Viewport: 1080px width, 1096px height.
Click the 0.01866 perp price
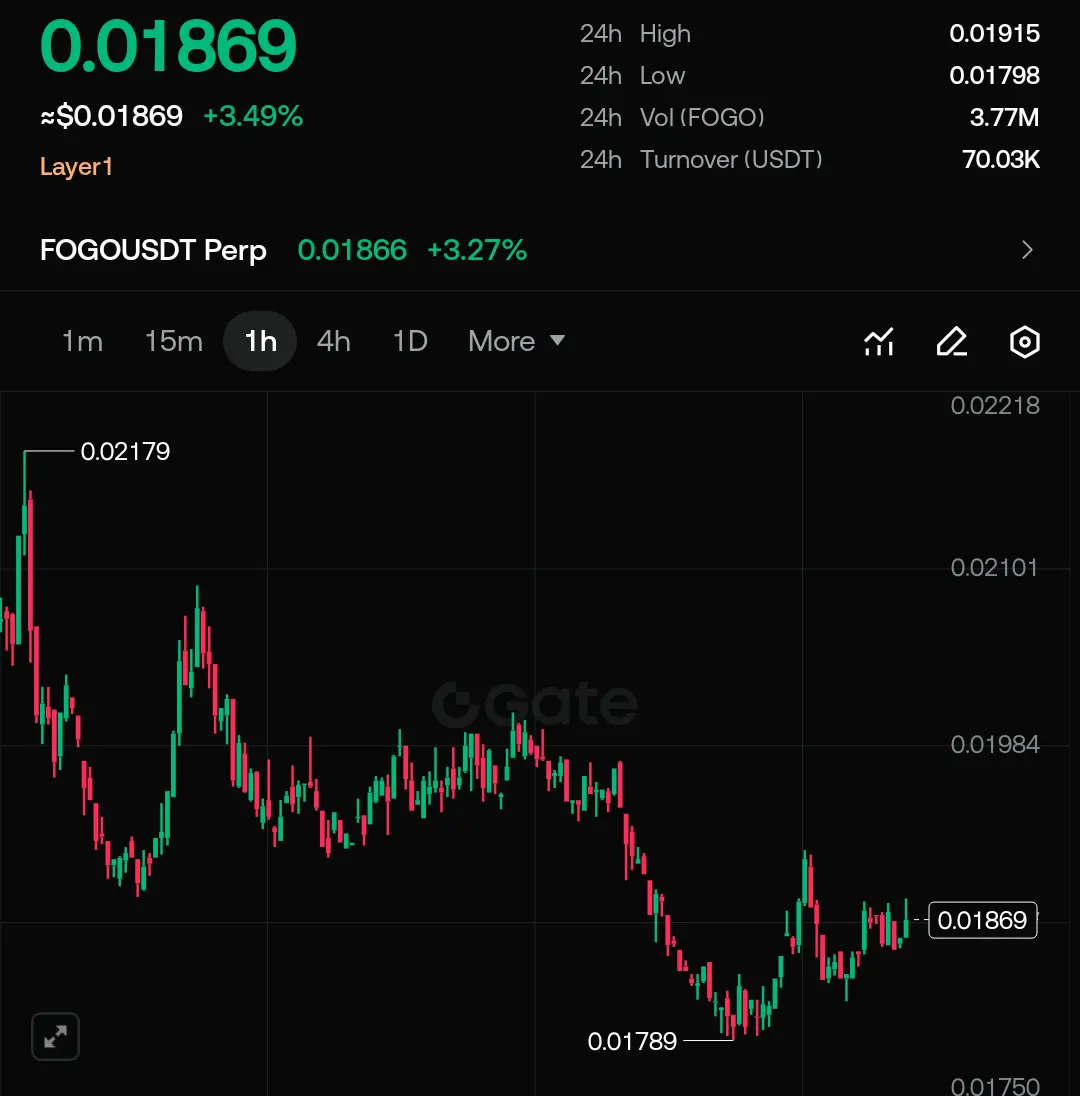tap(352, 250)
